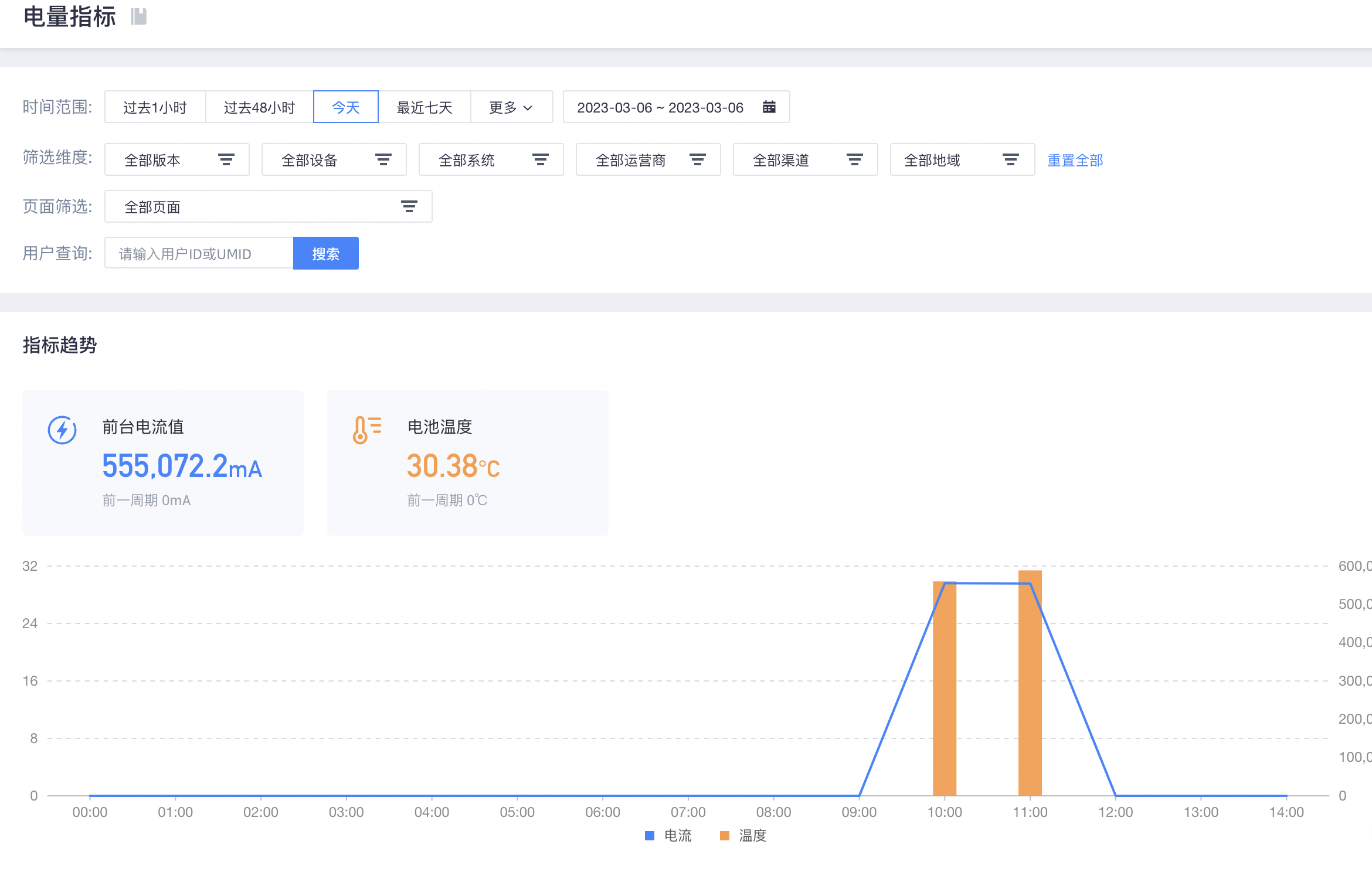
Task: Click the filter icon in 全部渠道
Action: coord(855,159)
